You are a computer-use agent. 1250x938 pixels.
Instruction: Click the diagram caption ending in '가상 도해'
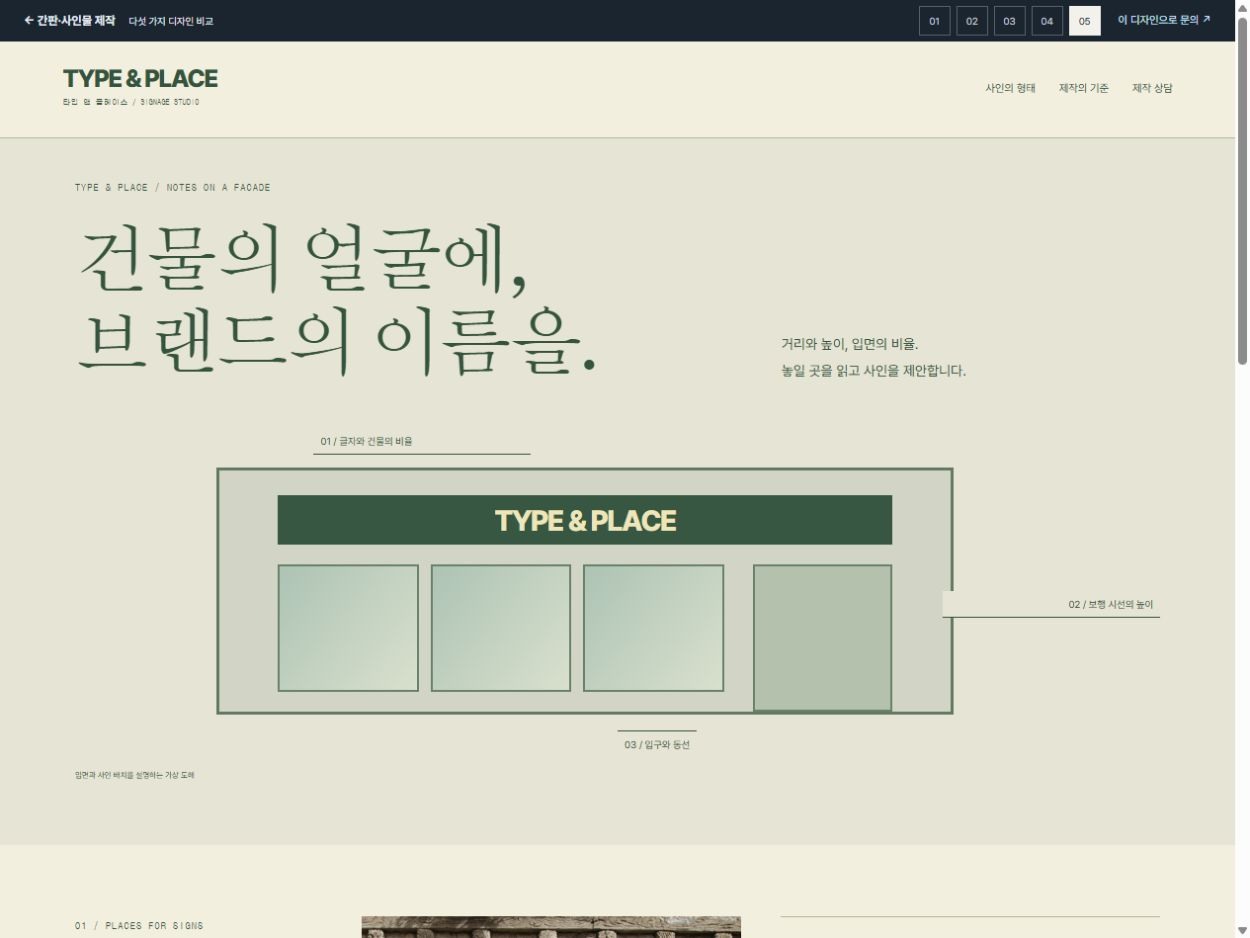[x=135, y=775]
